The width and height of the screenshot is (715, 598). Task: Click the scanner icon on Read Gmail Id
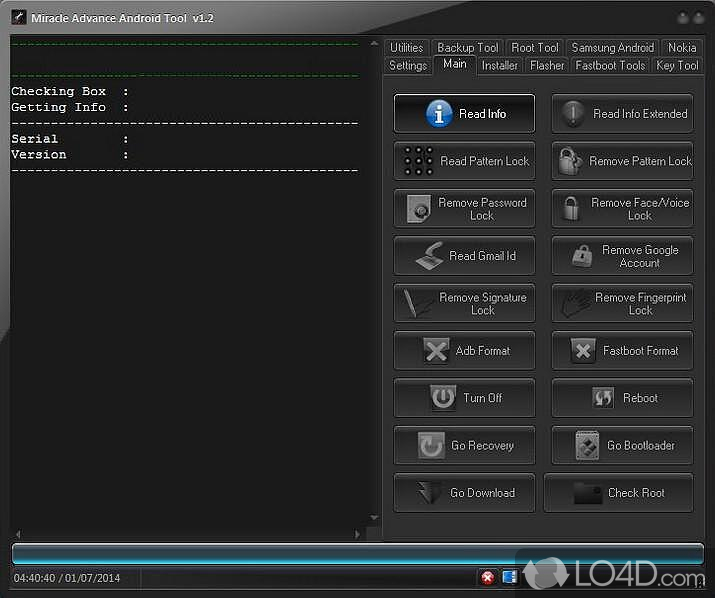[x=429, y=256]
